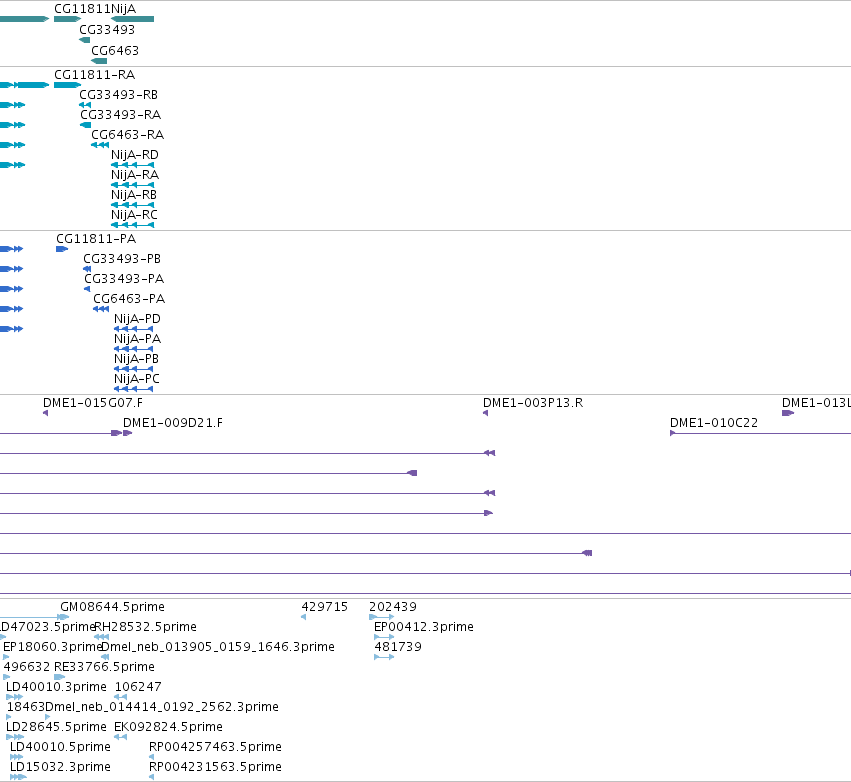
Task: Select transcript NijA-RB
Action: pyautogui.click(x=132, y=205)
